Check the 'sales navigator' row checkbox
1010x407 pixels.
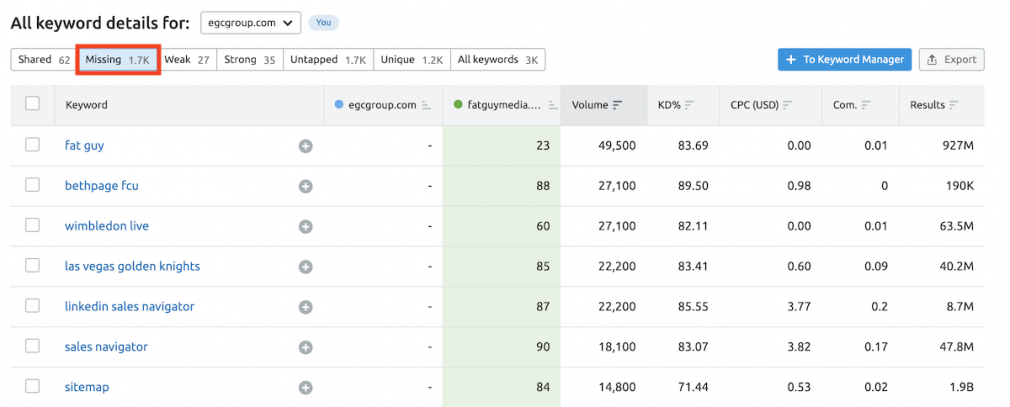[32, 346]
